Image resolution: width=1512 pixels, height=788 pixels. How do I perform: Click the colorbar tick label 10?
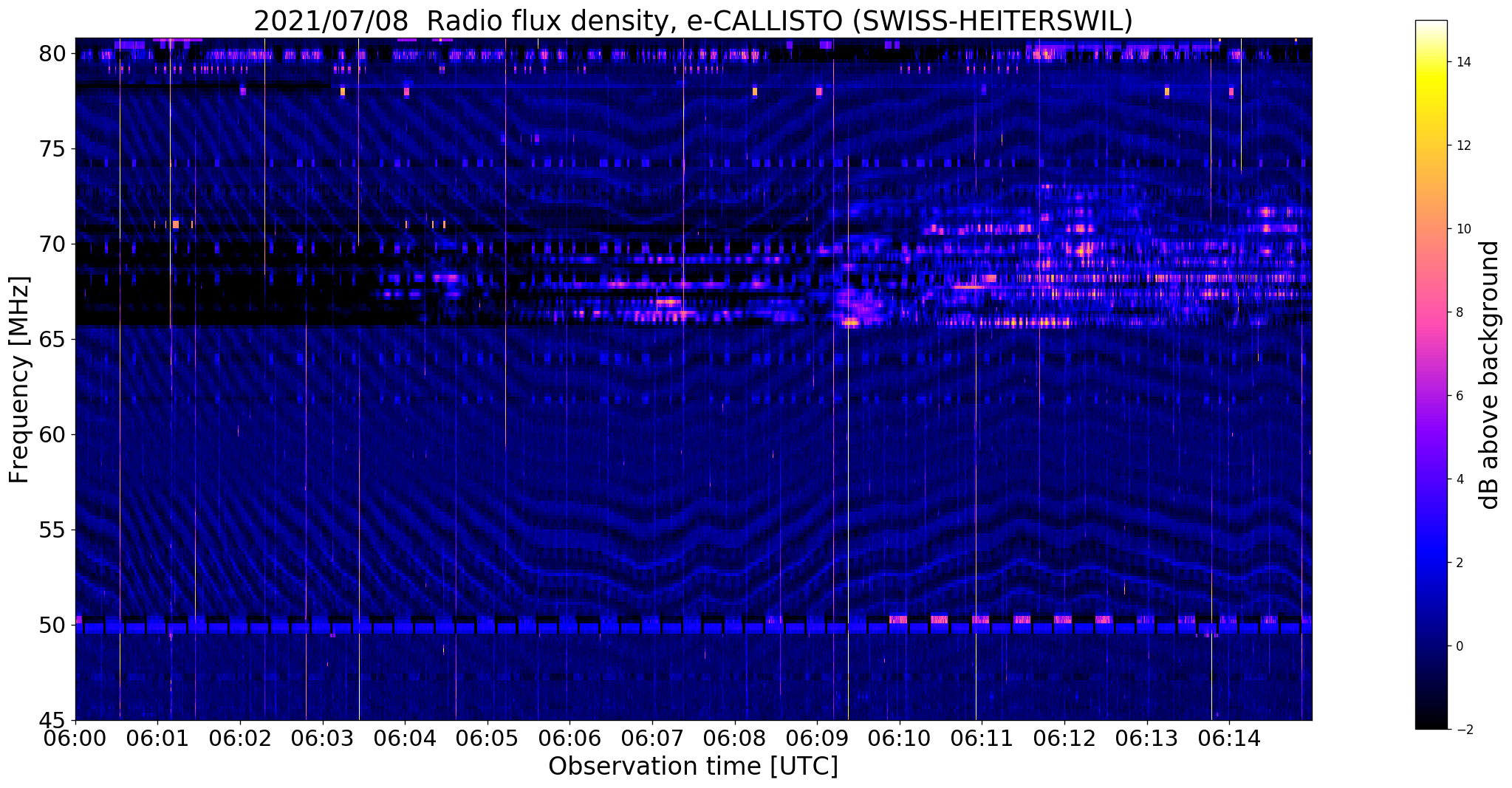point(1463,230)
